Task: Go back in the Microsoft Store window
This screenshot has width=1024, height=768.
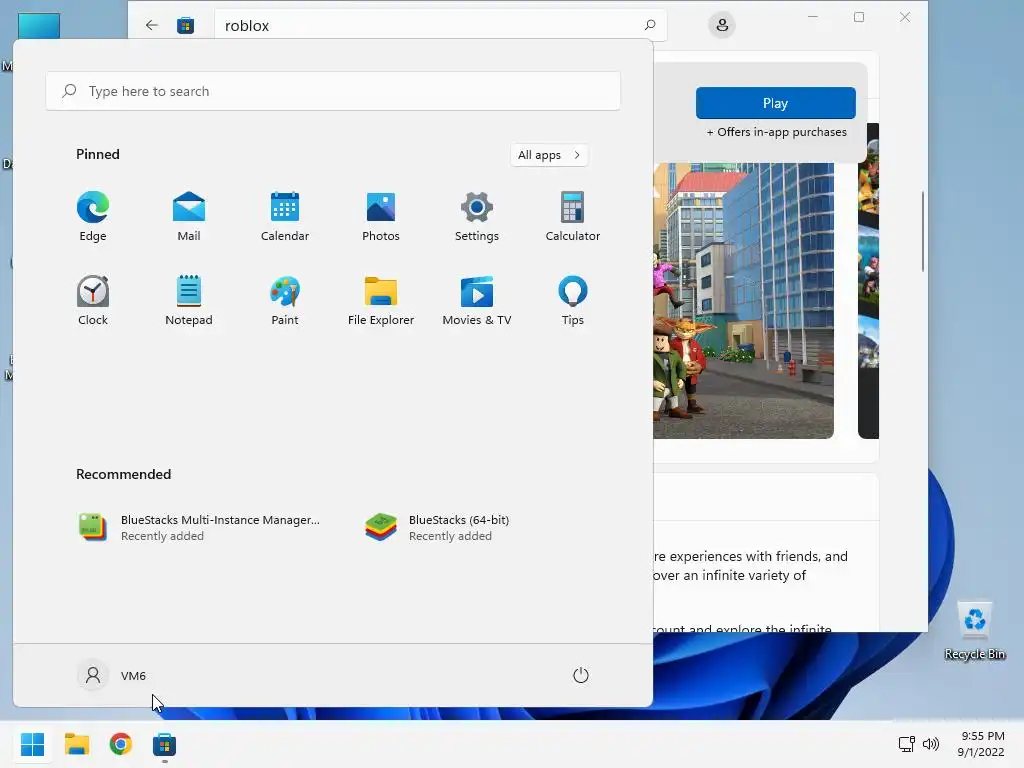Action: click(152, 25)
